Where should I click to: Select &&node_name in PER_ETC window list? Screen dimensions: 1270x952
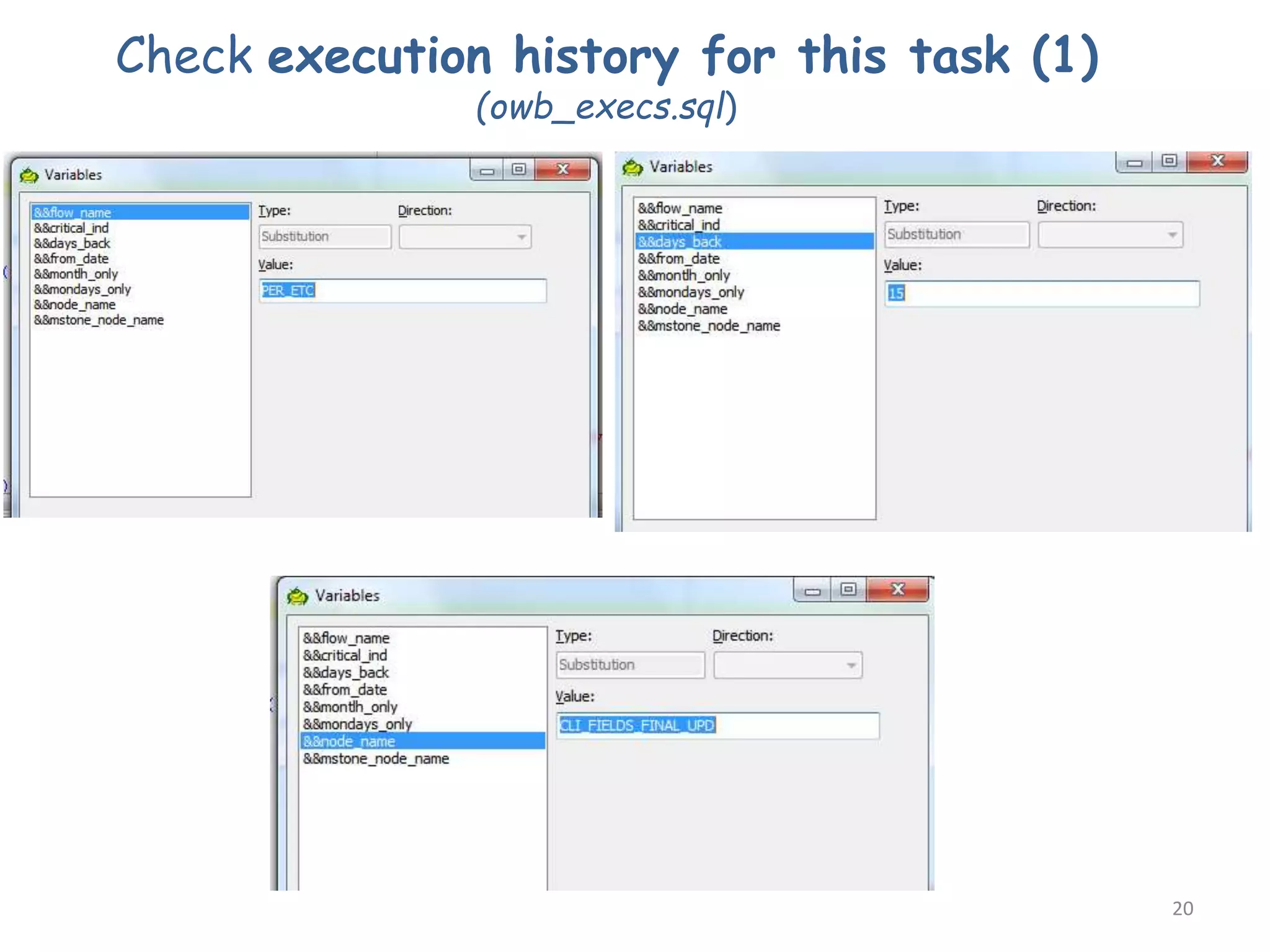tap(74, 305)
